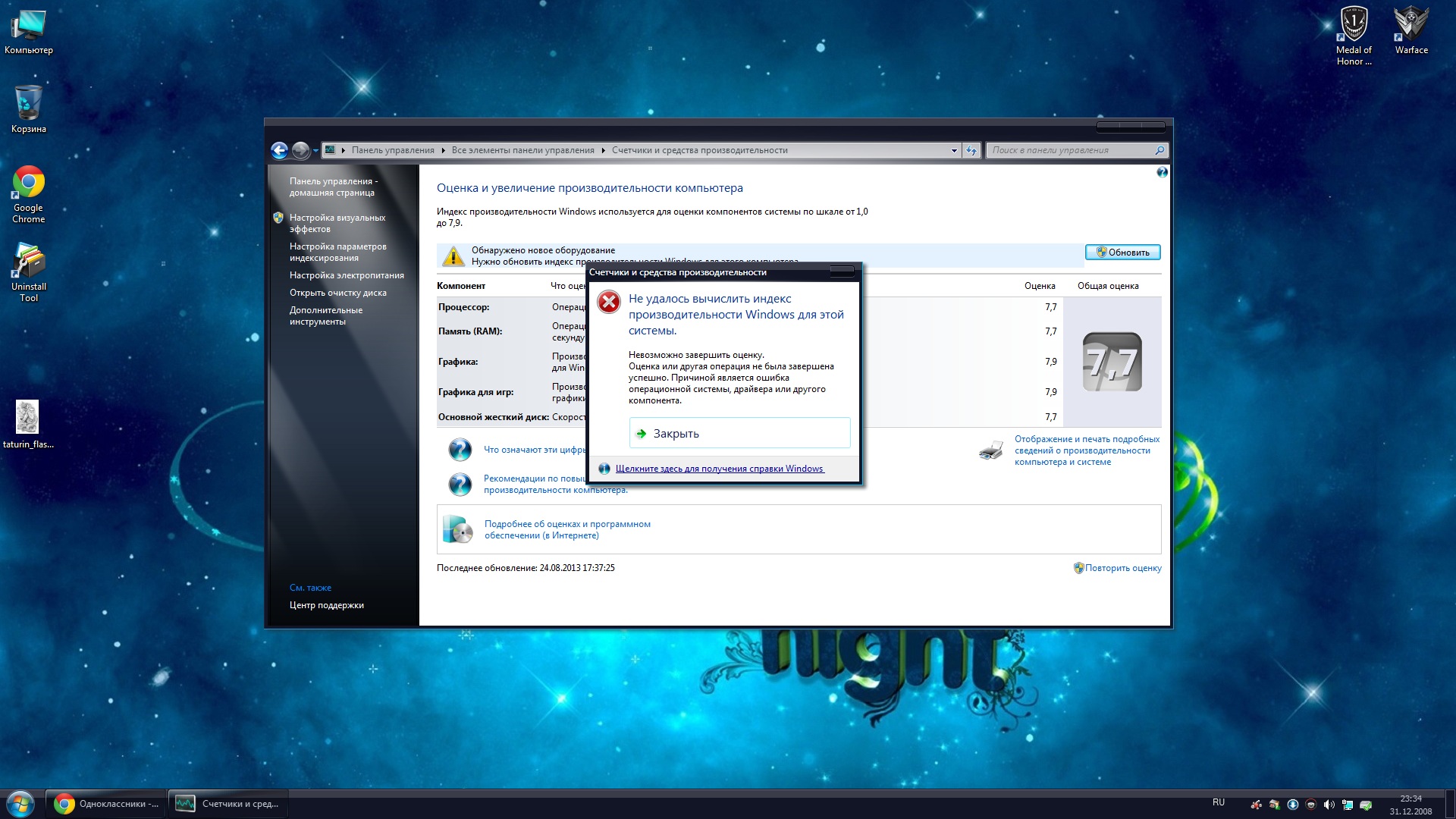Open 'Отображение и печать подробных сведений' link

[1087, 450]
